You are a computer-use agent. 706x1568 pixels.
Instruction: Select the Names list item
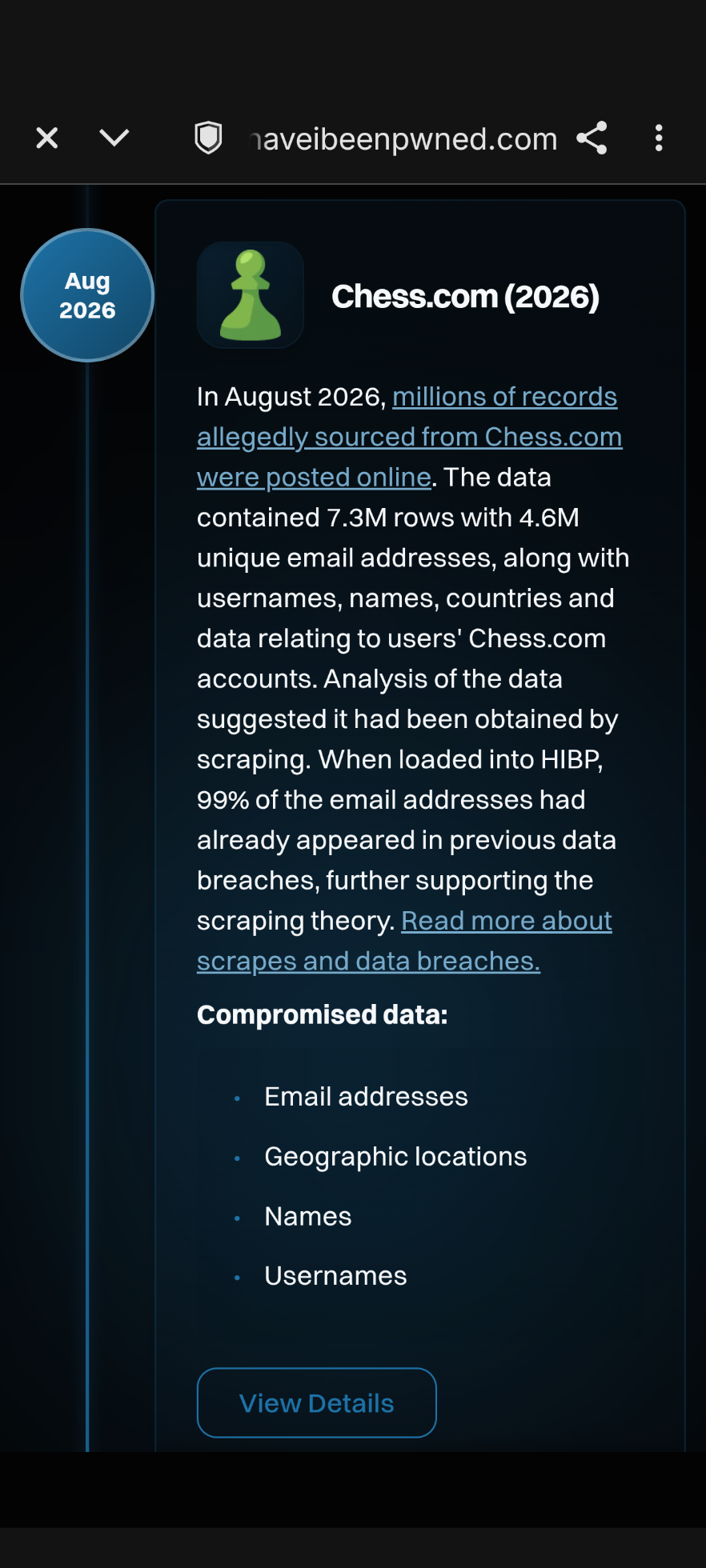click(x=308, y=1217)
